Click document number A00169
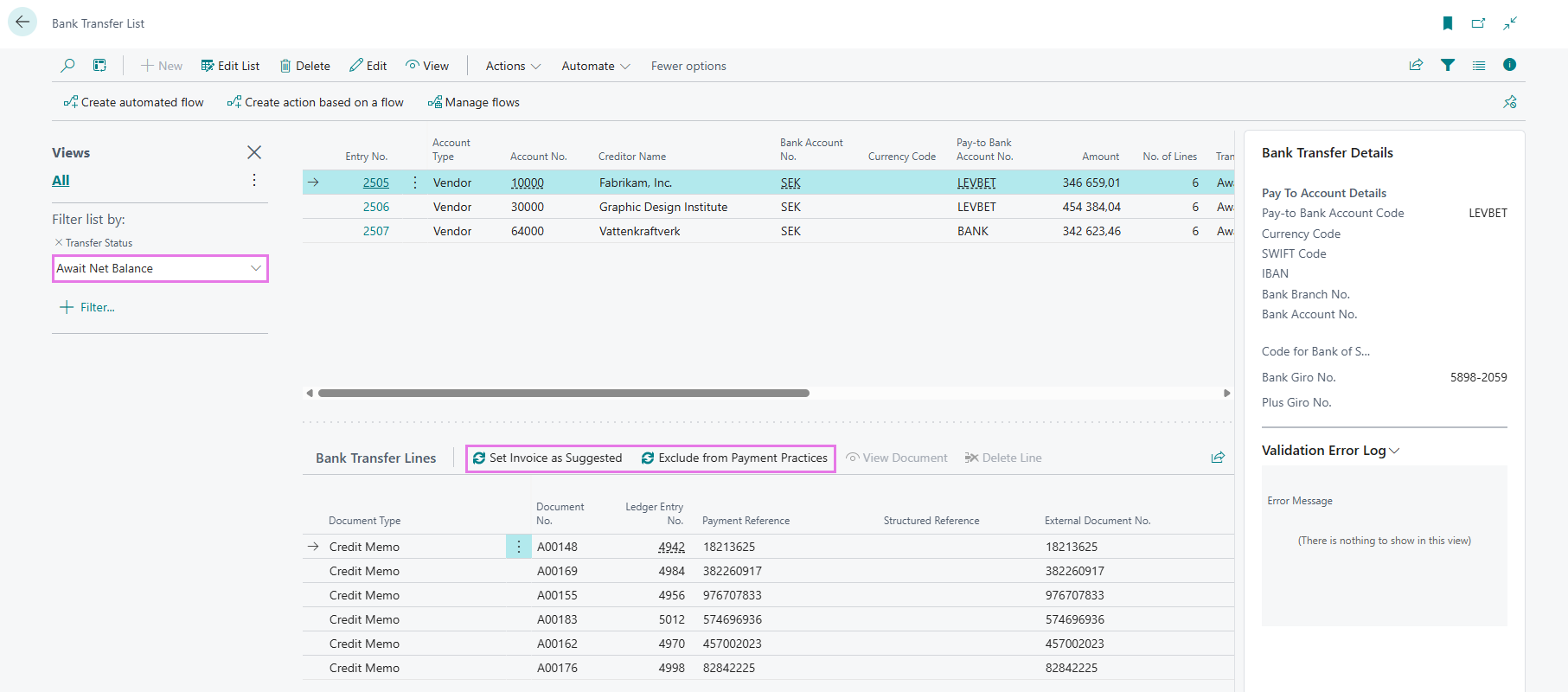The height and width of the screenshot is (692, 1568). pos(557,571)
